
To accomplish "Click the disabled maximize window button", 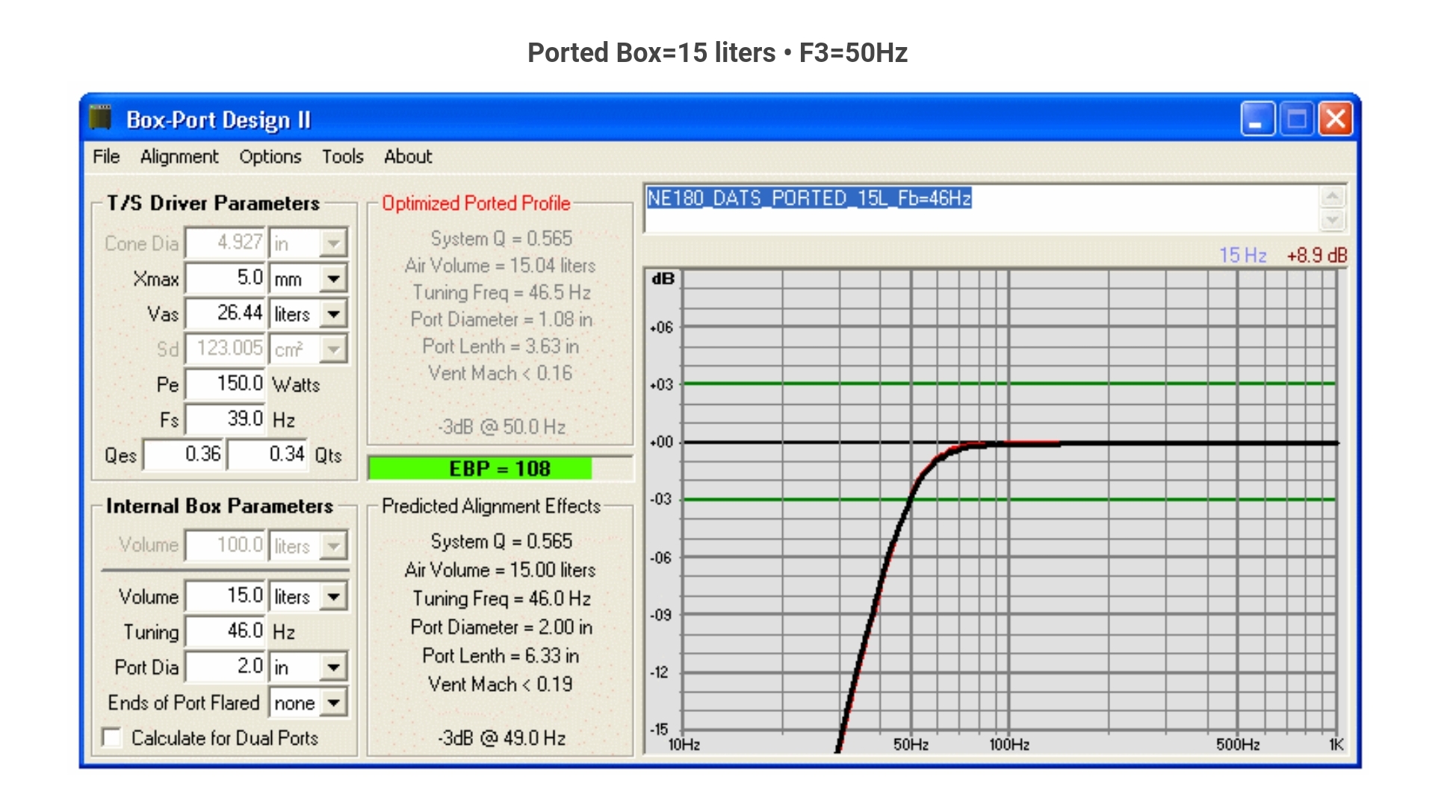I will [1296, 120].
